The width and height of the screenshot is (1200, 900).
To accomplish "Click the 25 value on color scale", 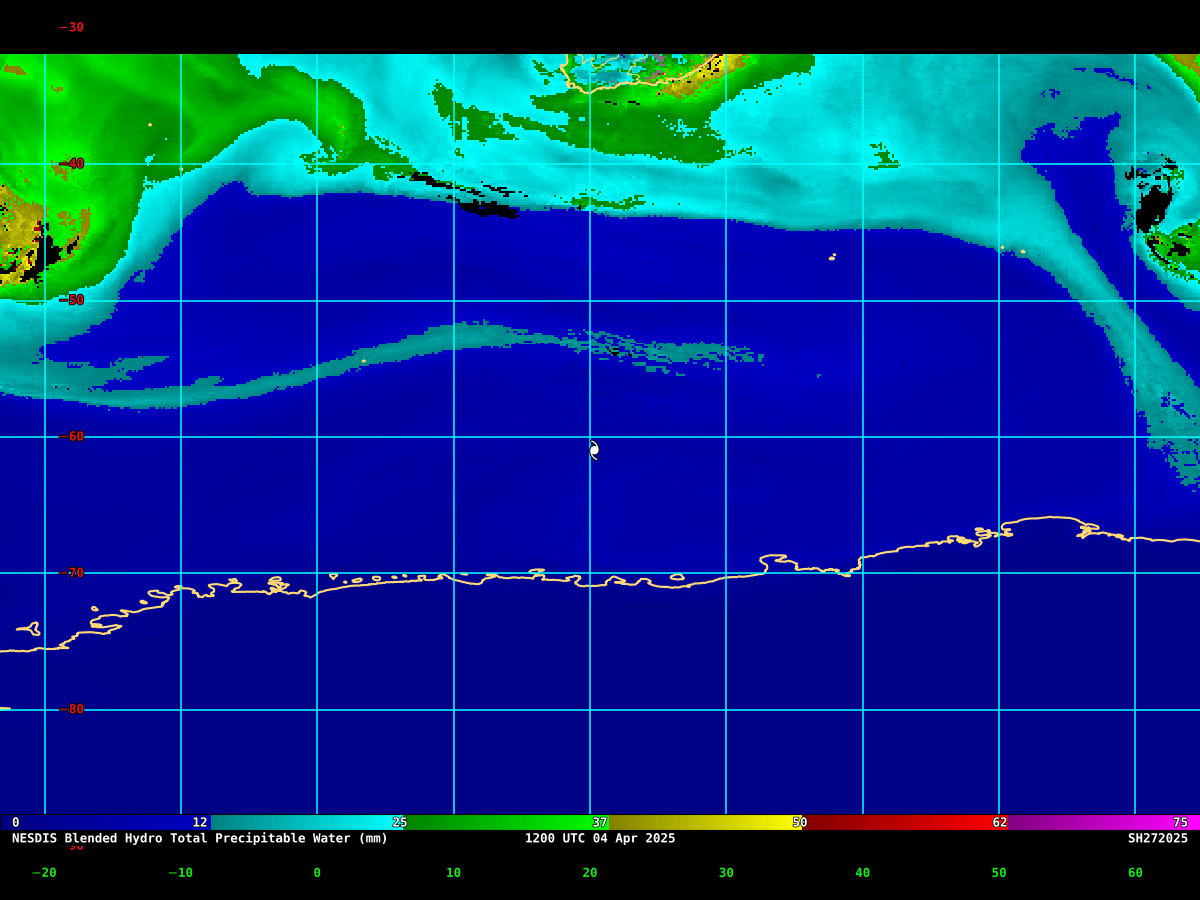I will pyautogui.click(x=400, y=822).
